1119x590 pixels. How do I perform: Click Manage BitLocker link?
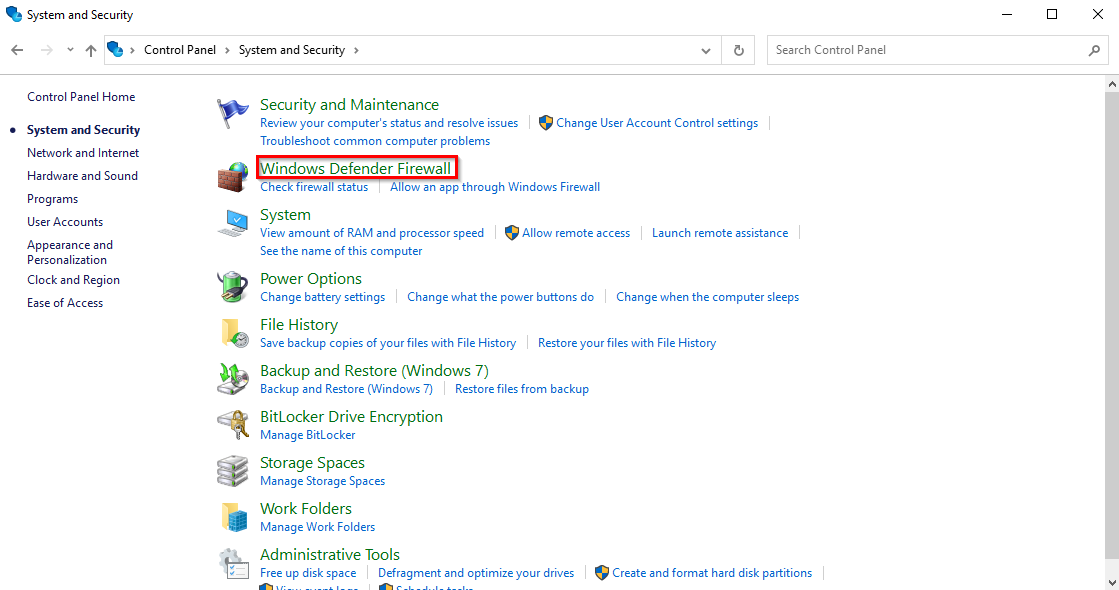pos(308,435)
